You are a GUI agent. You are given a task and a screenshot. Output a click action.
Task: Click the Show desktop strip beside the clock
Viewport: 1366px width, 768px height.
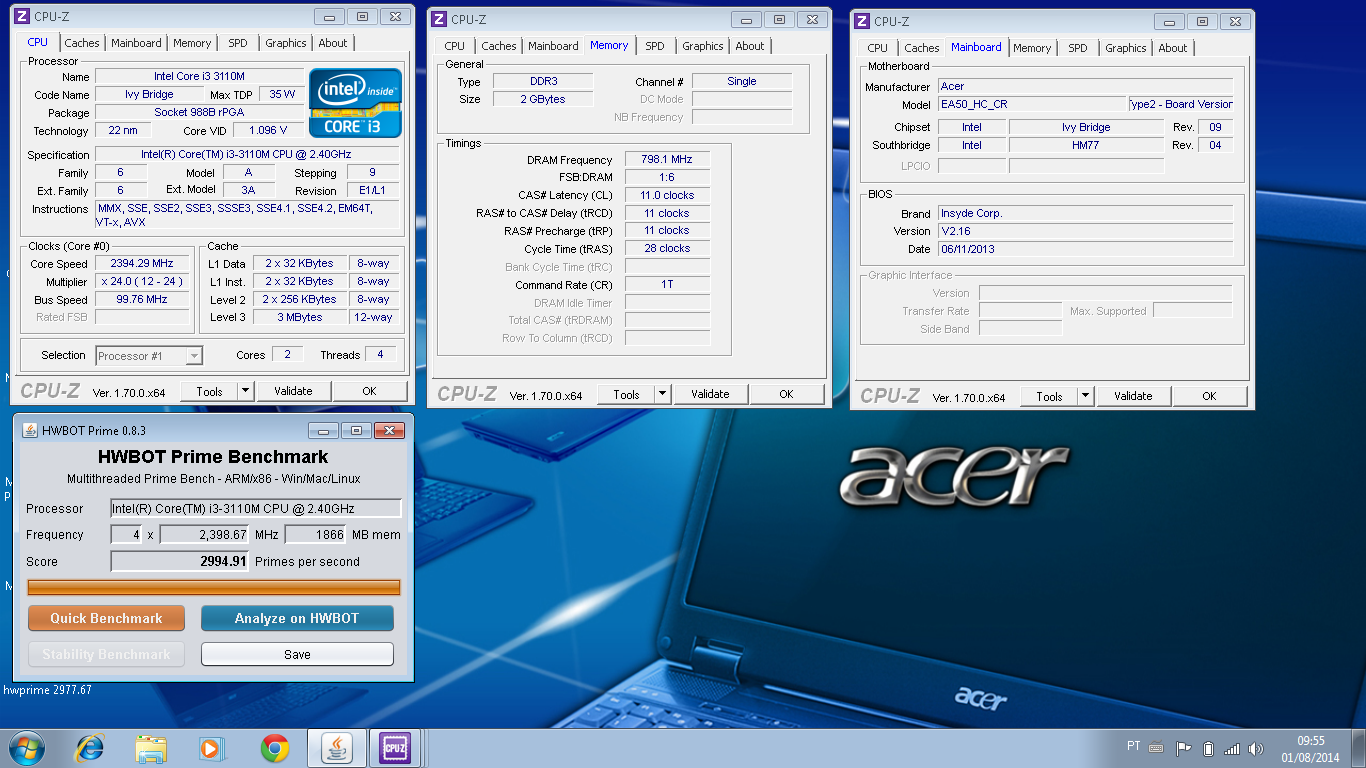[x=1359, y=748]
